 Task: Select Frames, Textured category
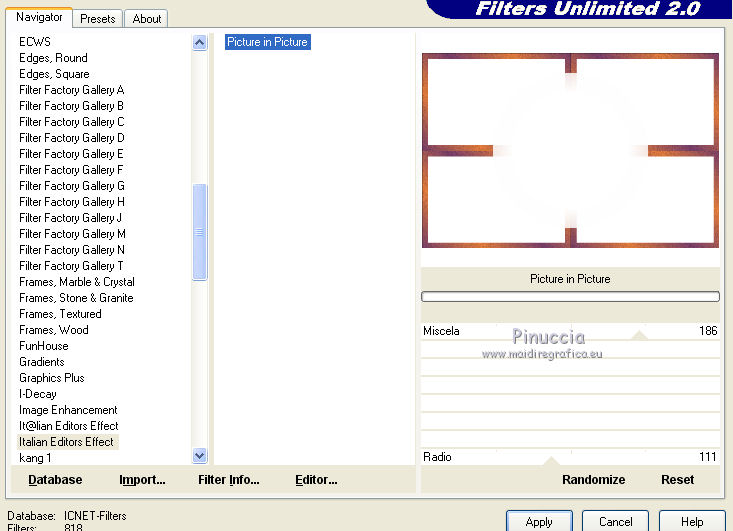click(60, 314)
